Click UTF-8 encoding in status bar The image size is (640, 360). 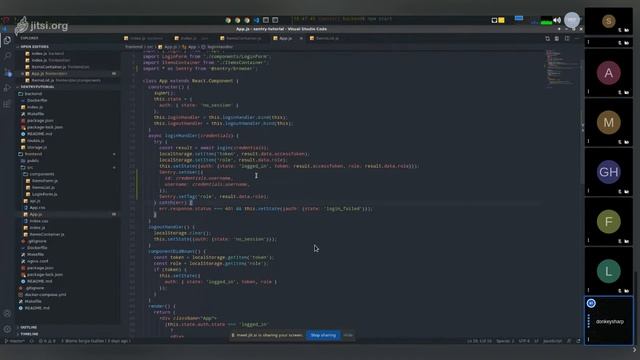click(x=524, y=341)
